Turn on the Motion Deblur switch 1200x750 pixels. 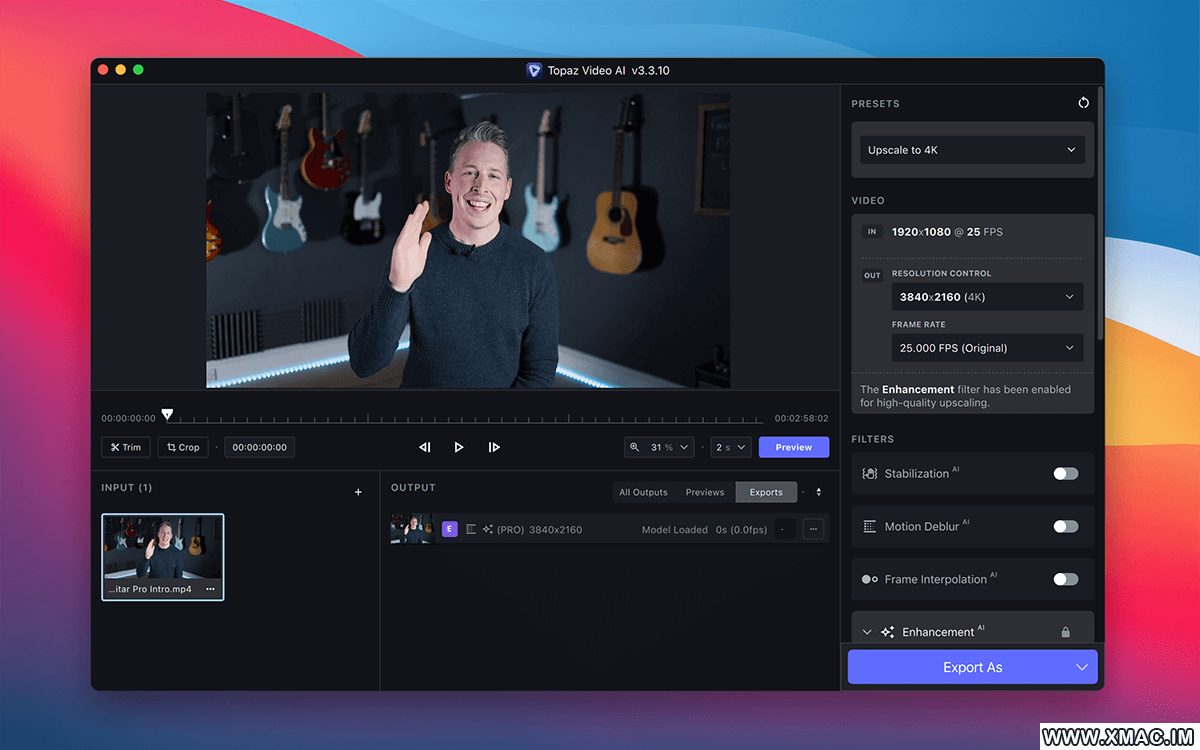tap(1066, 526)
